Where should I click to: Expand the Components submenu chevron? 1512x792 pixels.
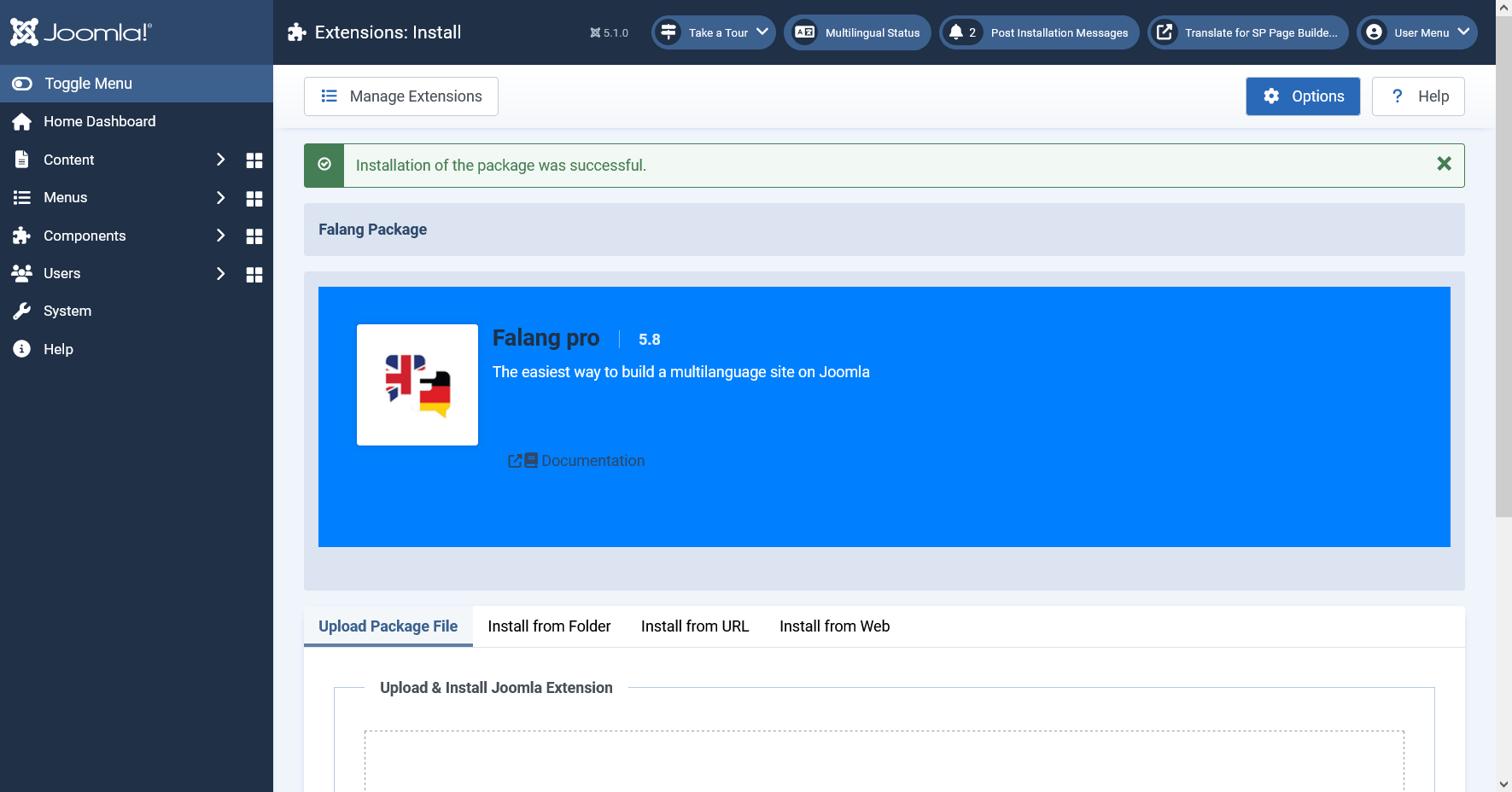[x=220, y=236]
